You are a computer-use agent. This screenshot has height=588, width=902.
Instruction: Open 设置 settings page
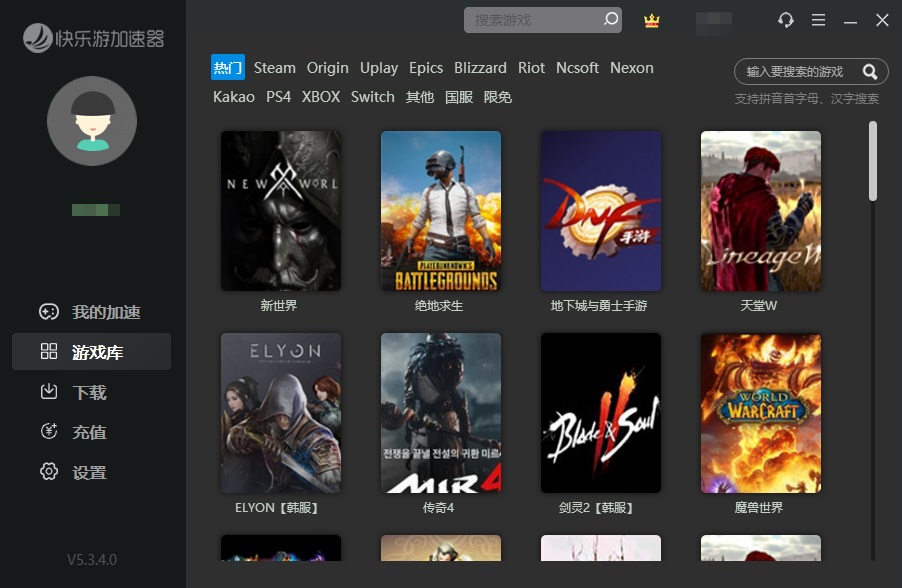tap(91, 472)
